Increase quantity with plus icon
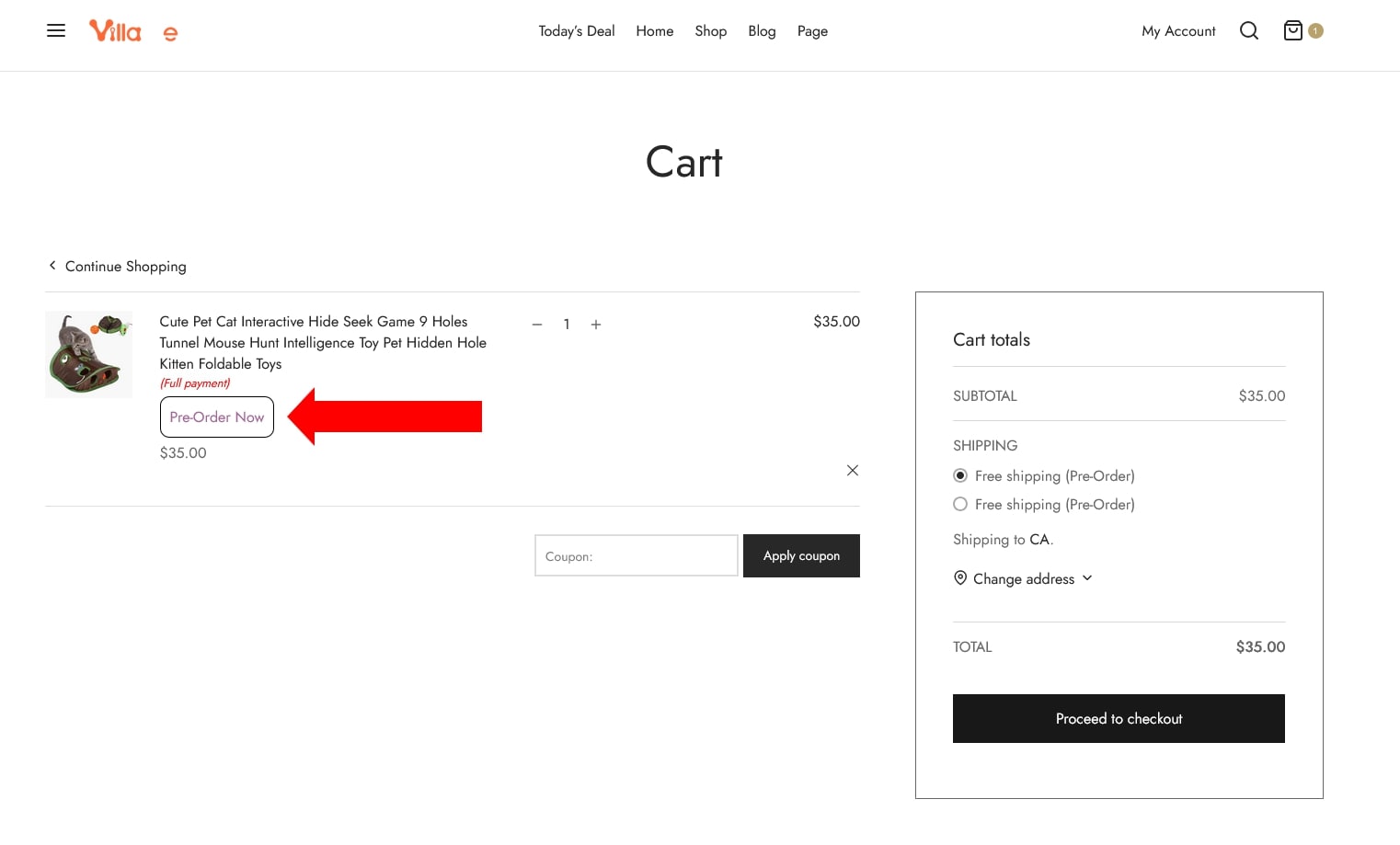Screen dimensions: 1400x845 (596, 325)
